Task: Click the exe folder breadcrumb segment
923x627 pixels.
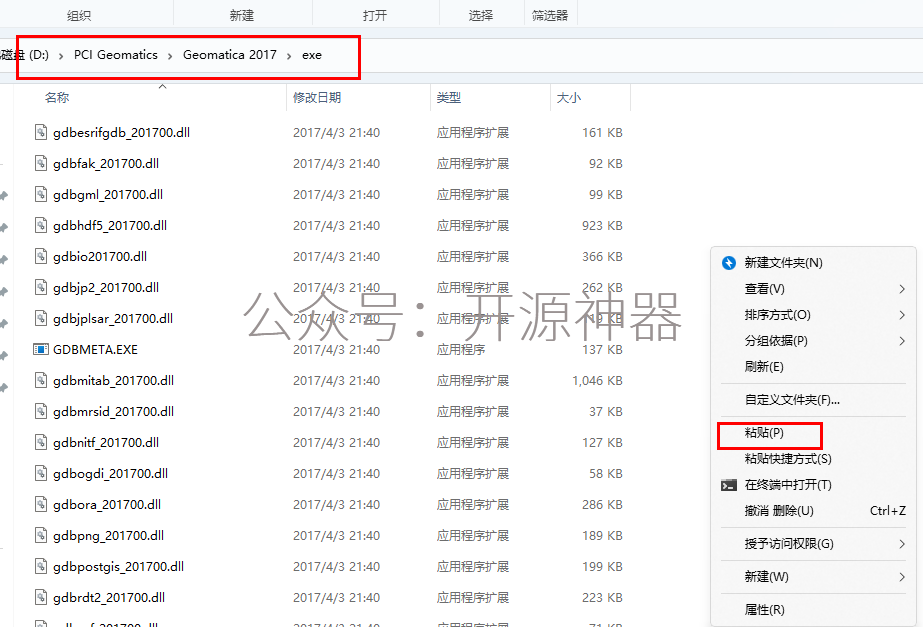Action: (312, 55)
